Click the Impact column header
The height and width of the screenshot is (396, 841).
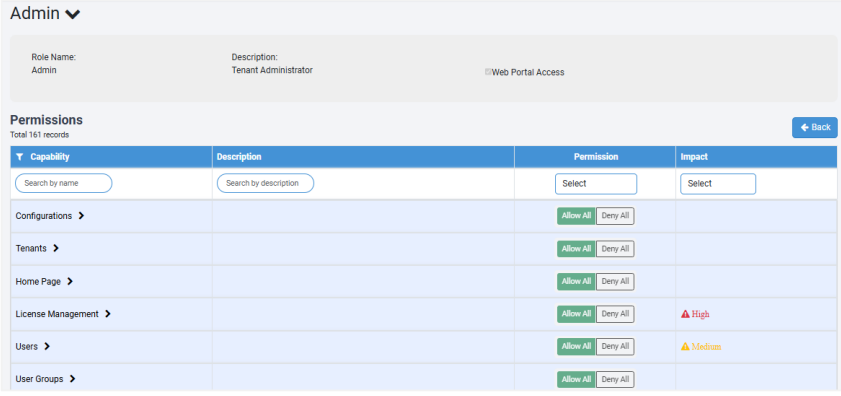coord(694,157)
